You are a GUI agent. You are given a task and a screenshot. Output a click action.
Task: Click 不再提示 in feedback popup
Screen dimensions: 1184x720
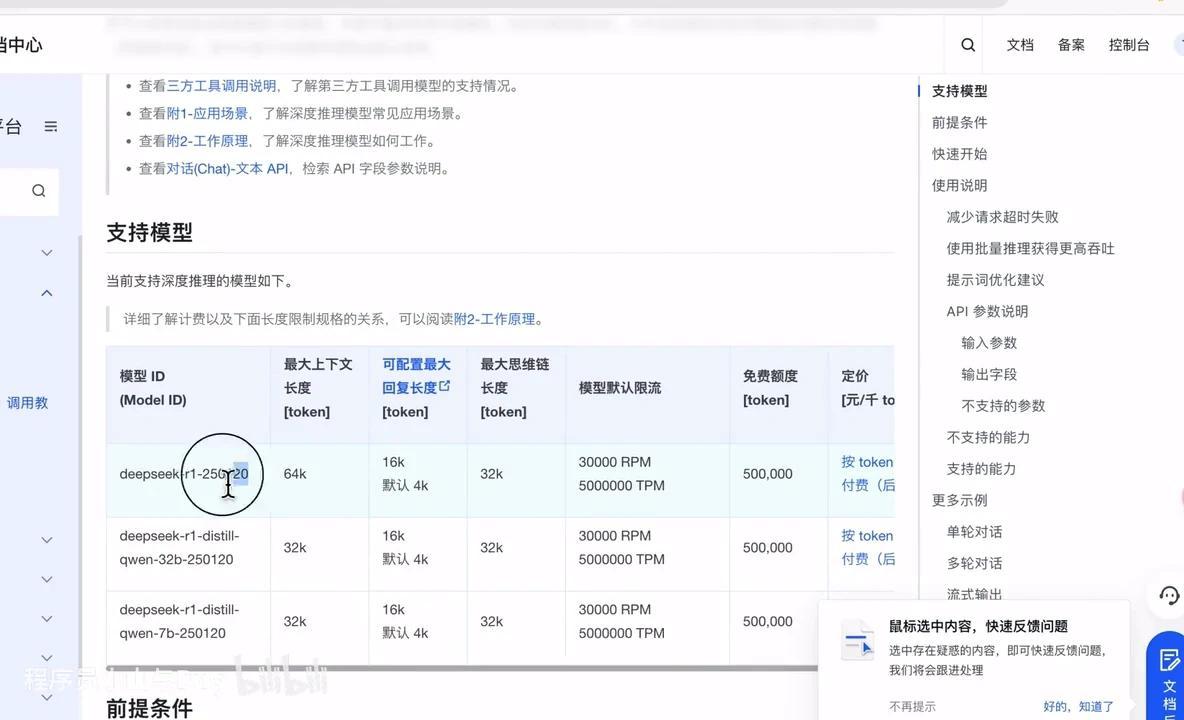pyautogui.click(x=912, y=707)
